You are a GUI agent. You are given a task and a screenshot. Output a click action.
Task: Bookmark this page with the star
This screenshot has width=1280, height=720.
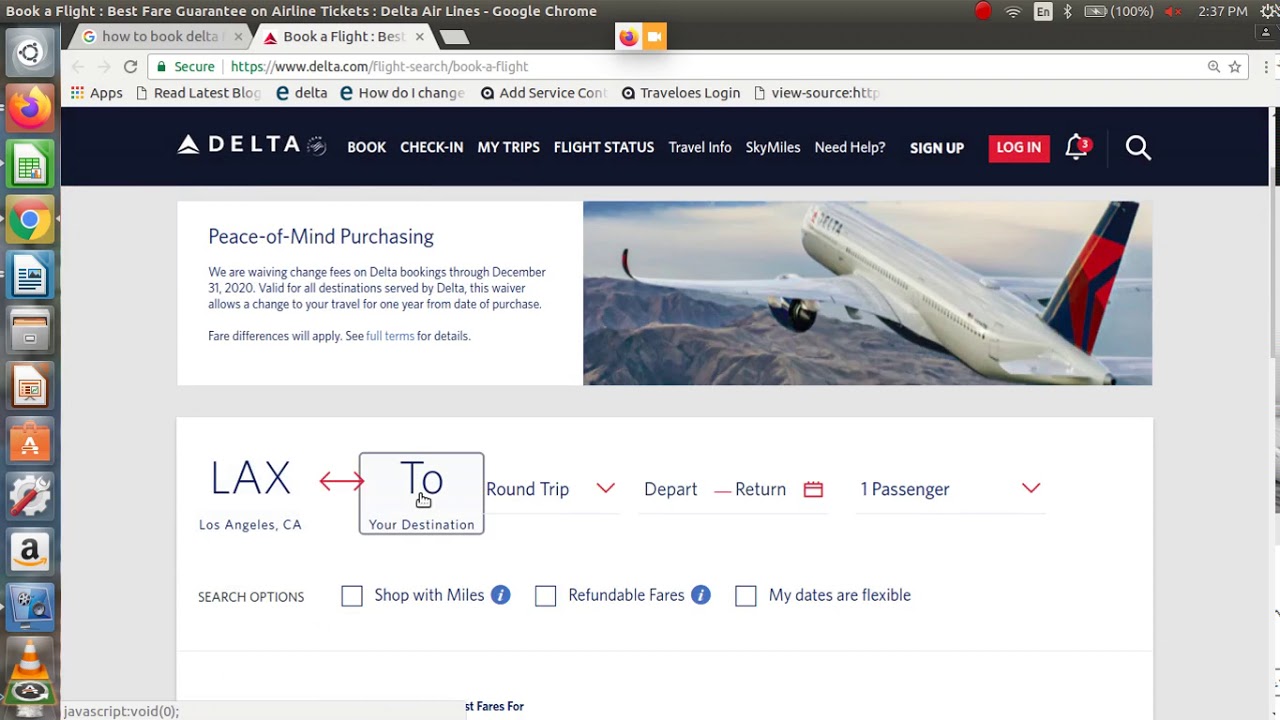pyautogui.click(x=1235, y=66)
